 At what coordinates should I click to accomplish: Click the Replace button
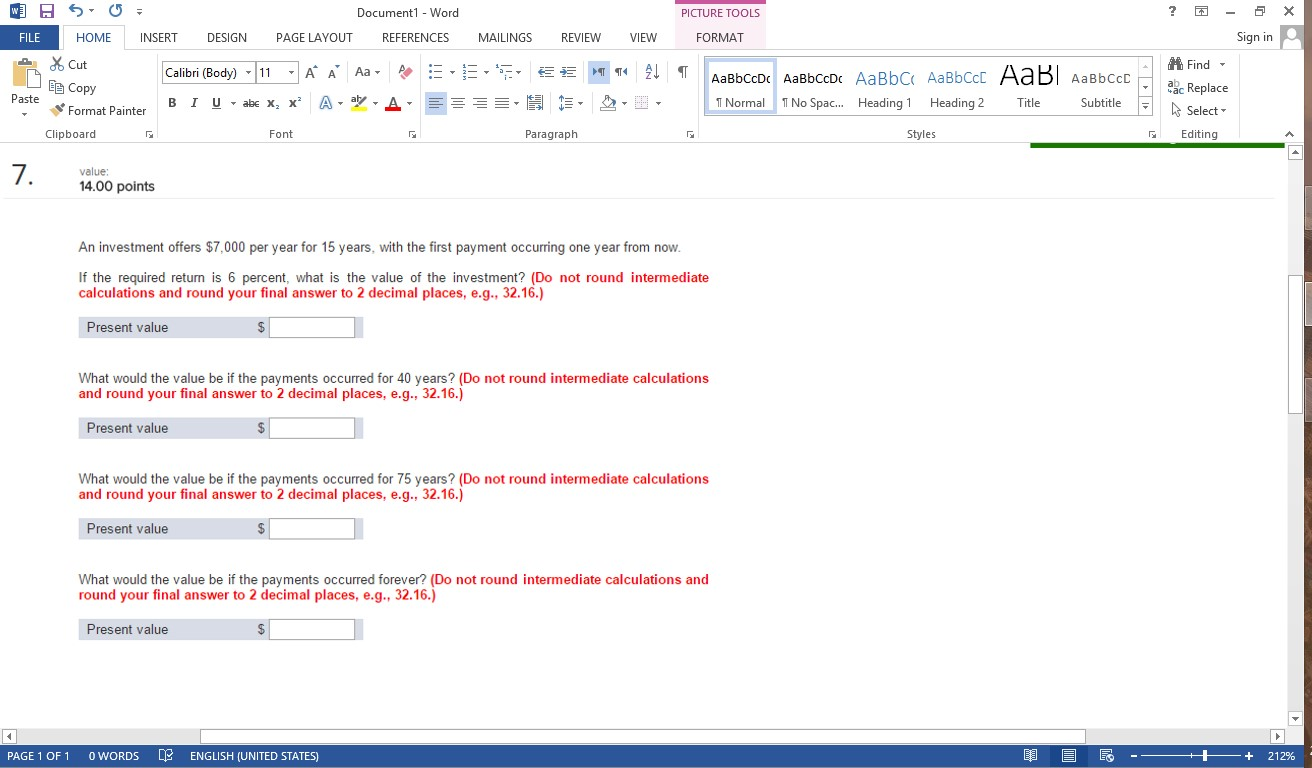[1198, 87]
